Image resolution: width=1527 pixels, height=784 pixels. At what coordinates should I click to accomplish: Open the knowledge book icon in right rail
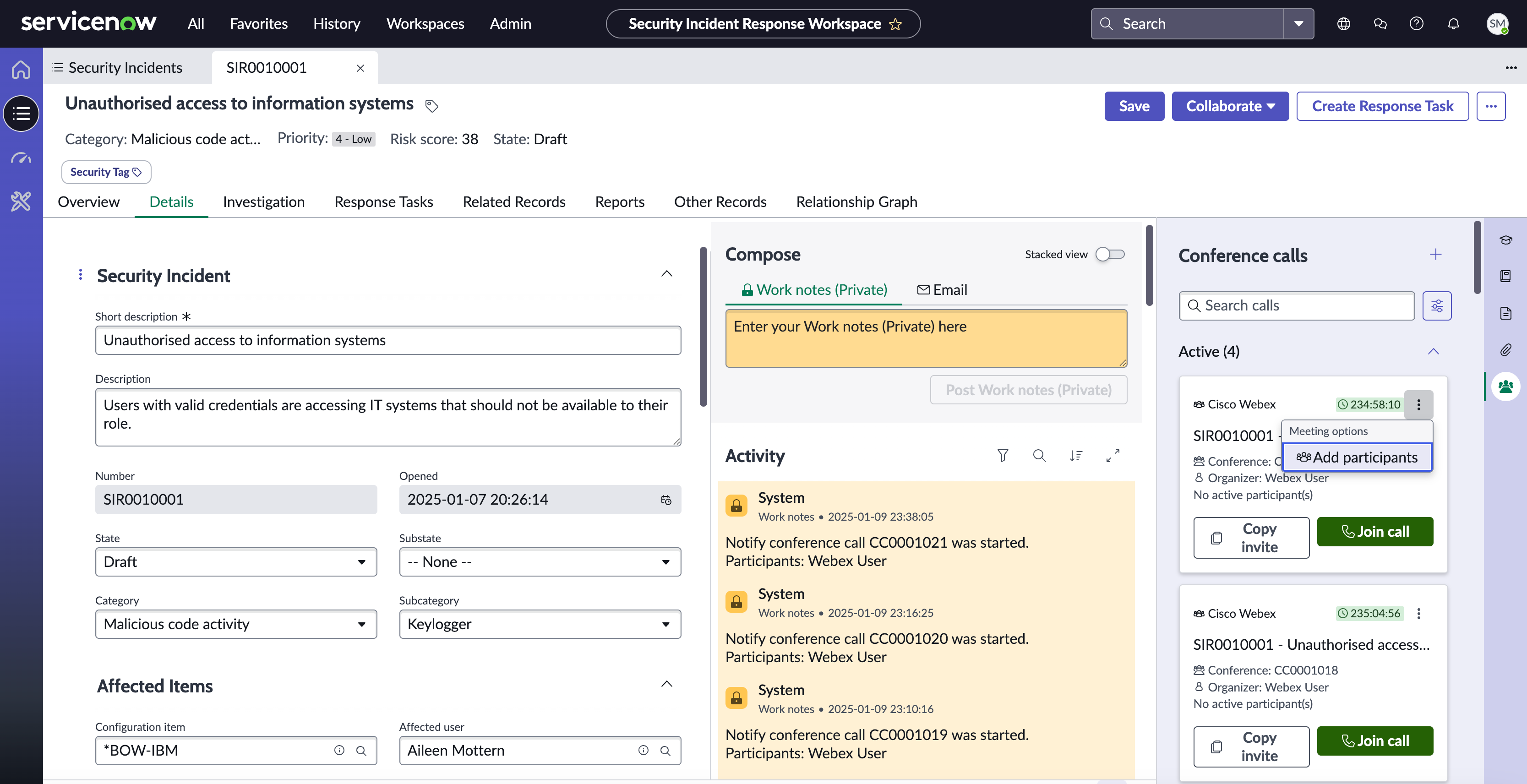pyautogui.click(x=1505, y=276)
